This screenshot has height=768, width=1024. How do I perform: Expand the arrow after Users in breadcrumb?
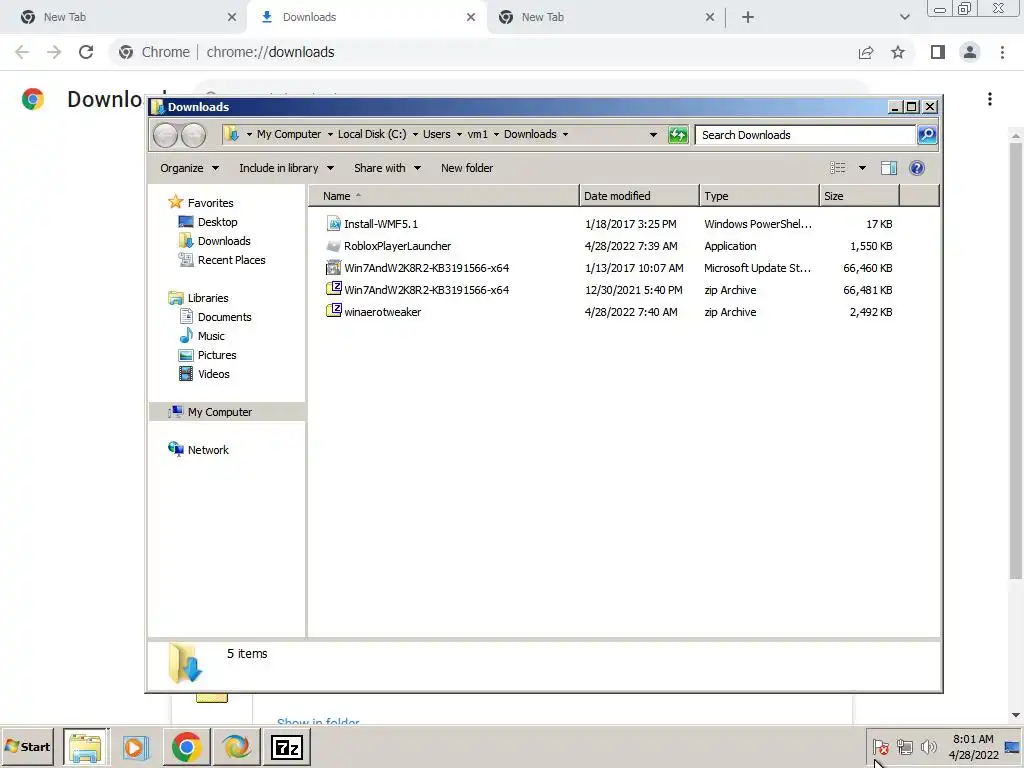tap(459, 135)
